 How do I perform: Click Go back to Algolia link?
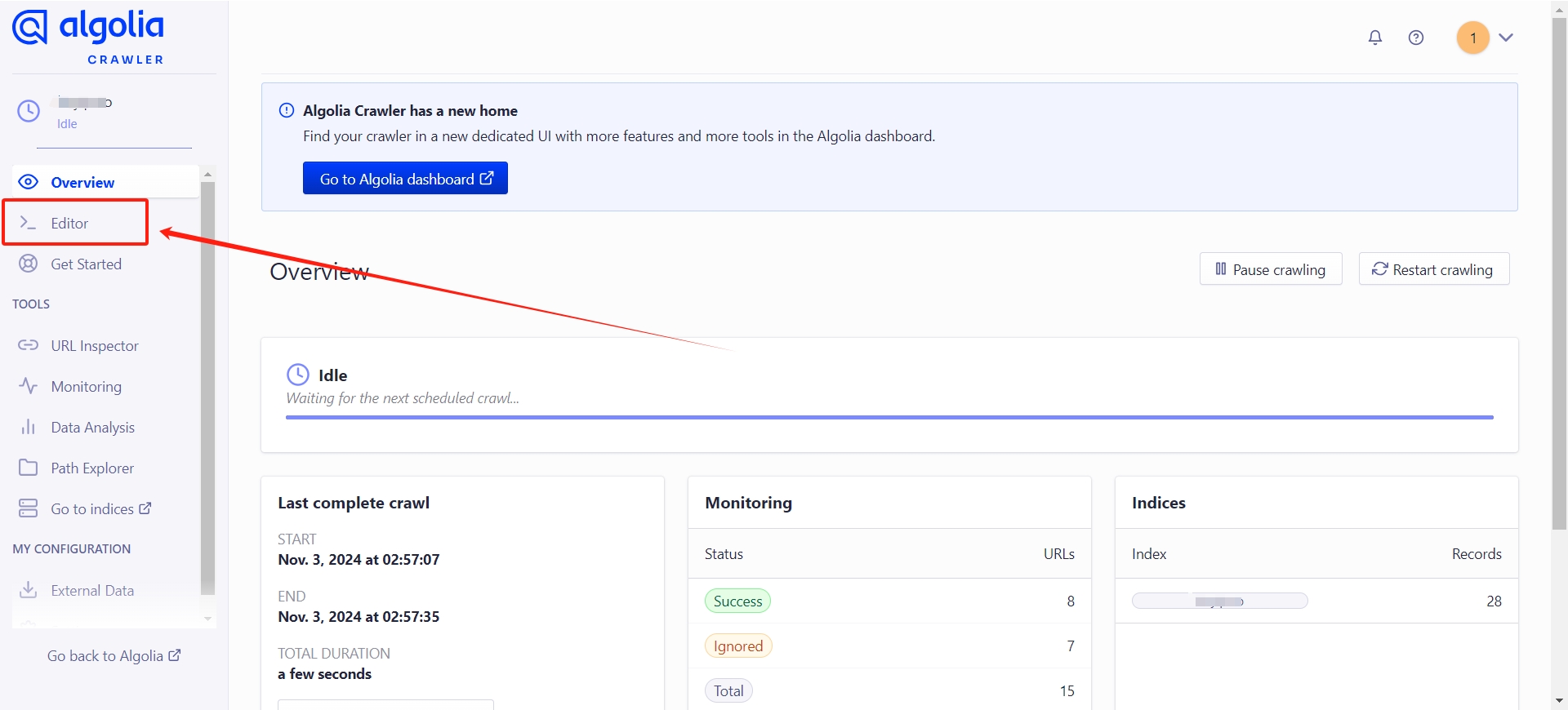click(114, 655)
